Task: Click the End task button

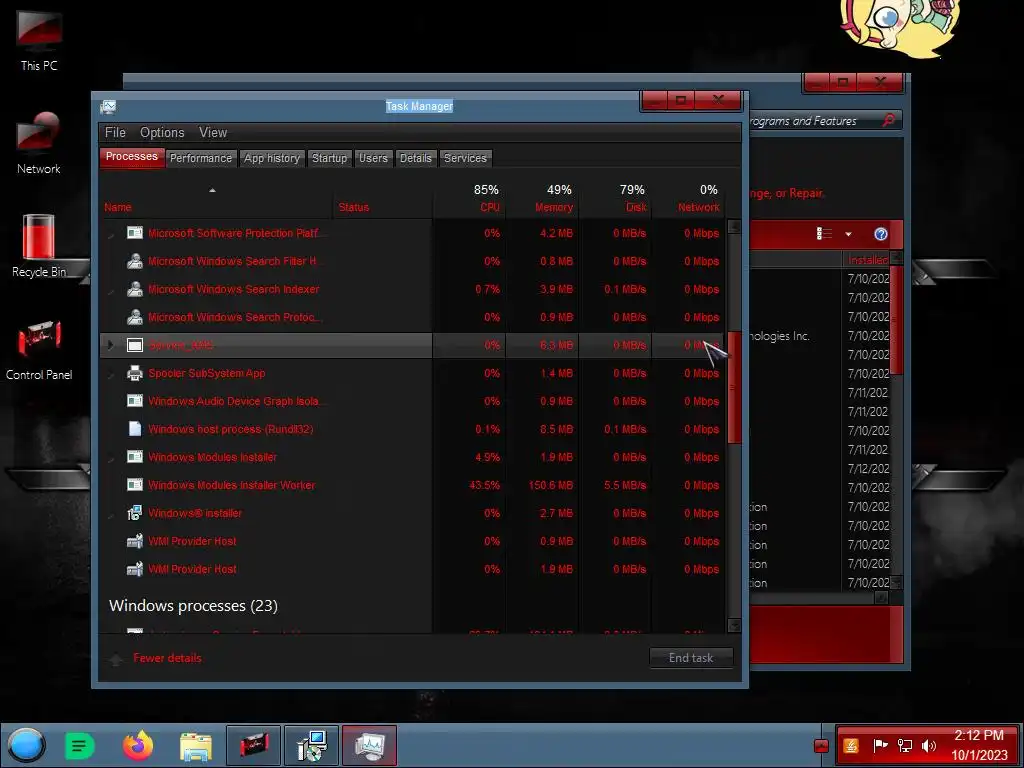Action: (691, 658)
